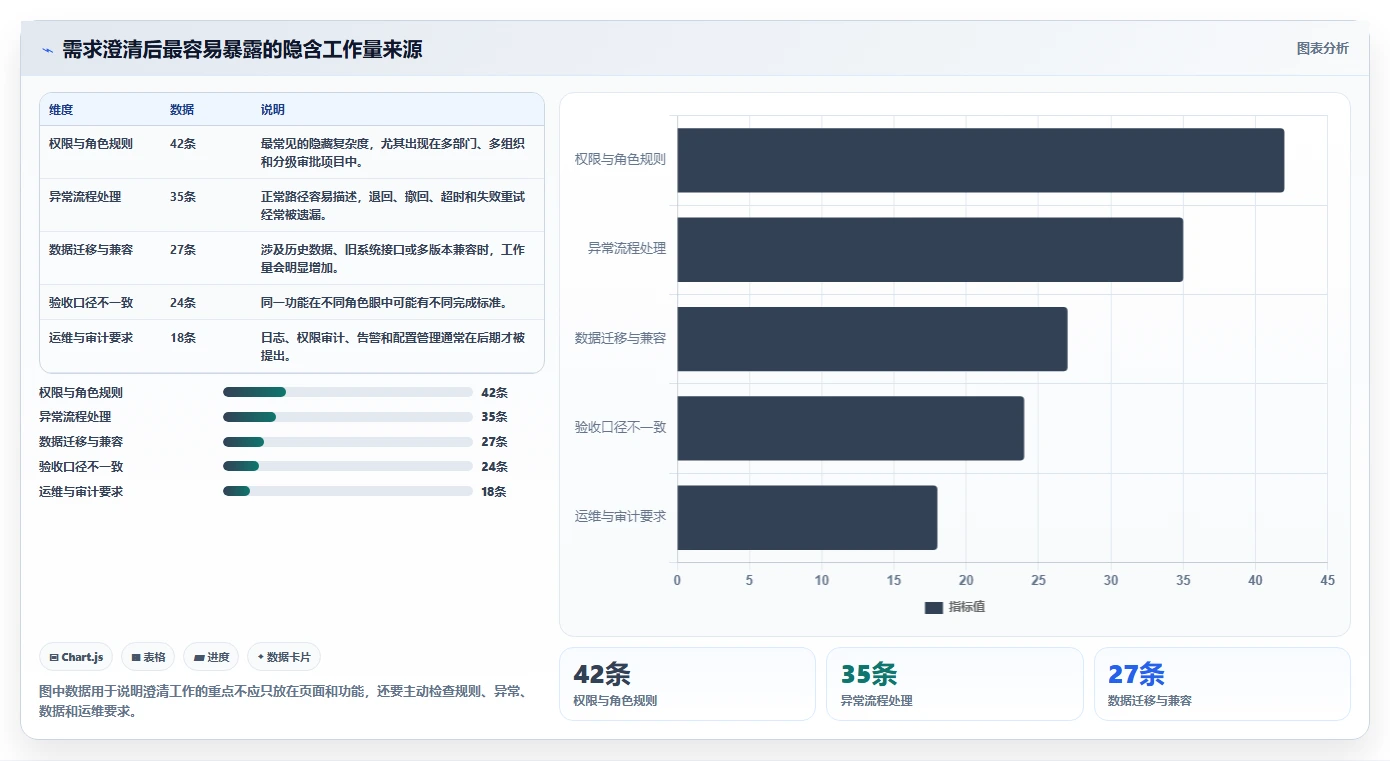Viewport: 1390px width, 761px height.
Task: Click the 异常流程处理 progress bar
Action: click(x=348, y=417)
